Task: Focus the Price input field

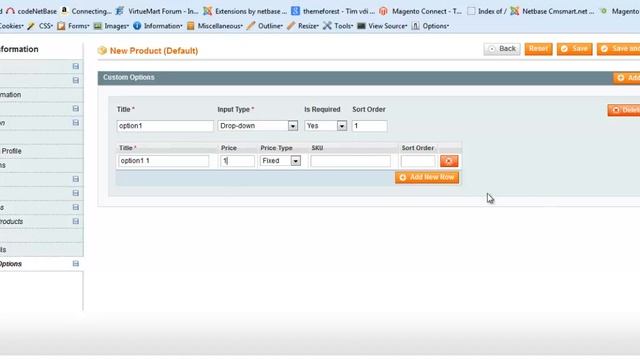Action: (237, 161)
